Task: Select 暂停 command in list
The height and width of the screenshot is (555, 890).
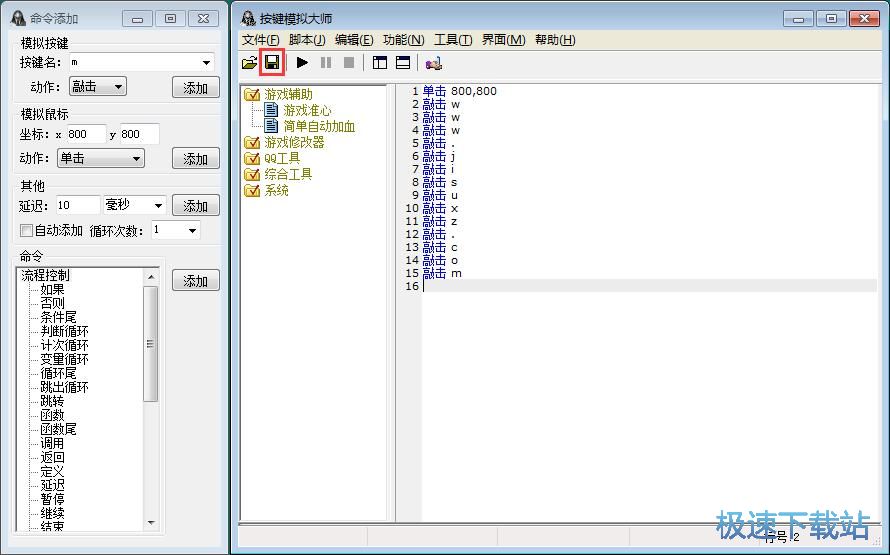Action: (x=52, y=499)
